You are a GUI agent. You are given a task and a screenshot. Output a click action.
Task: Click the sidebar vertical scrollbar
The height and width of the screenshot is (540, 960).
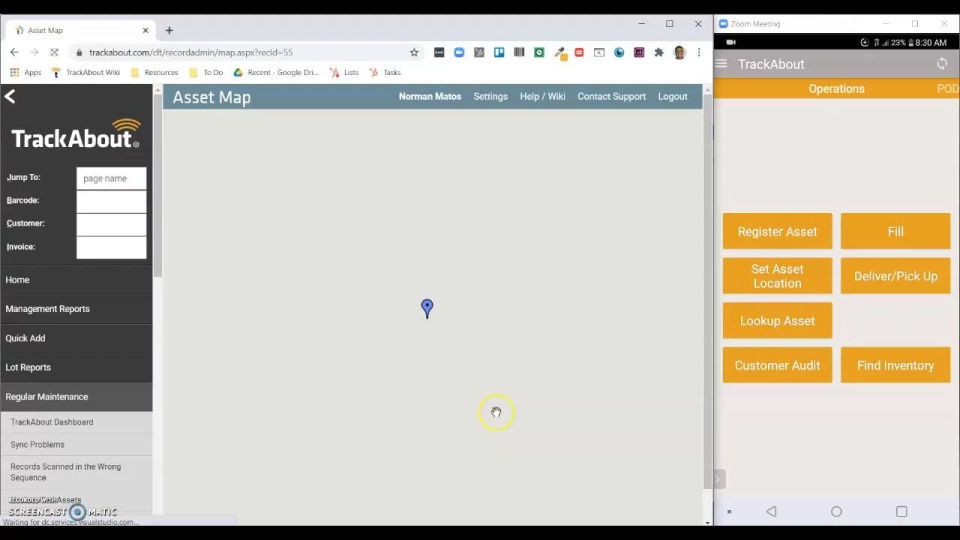coord(157,184)
